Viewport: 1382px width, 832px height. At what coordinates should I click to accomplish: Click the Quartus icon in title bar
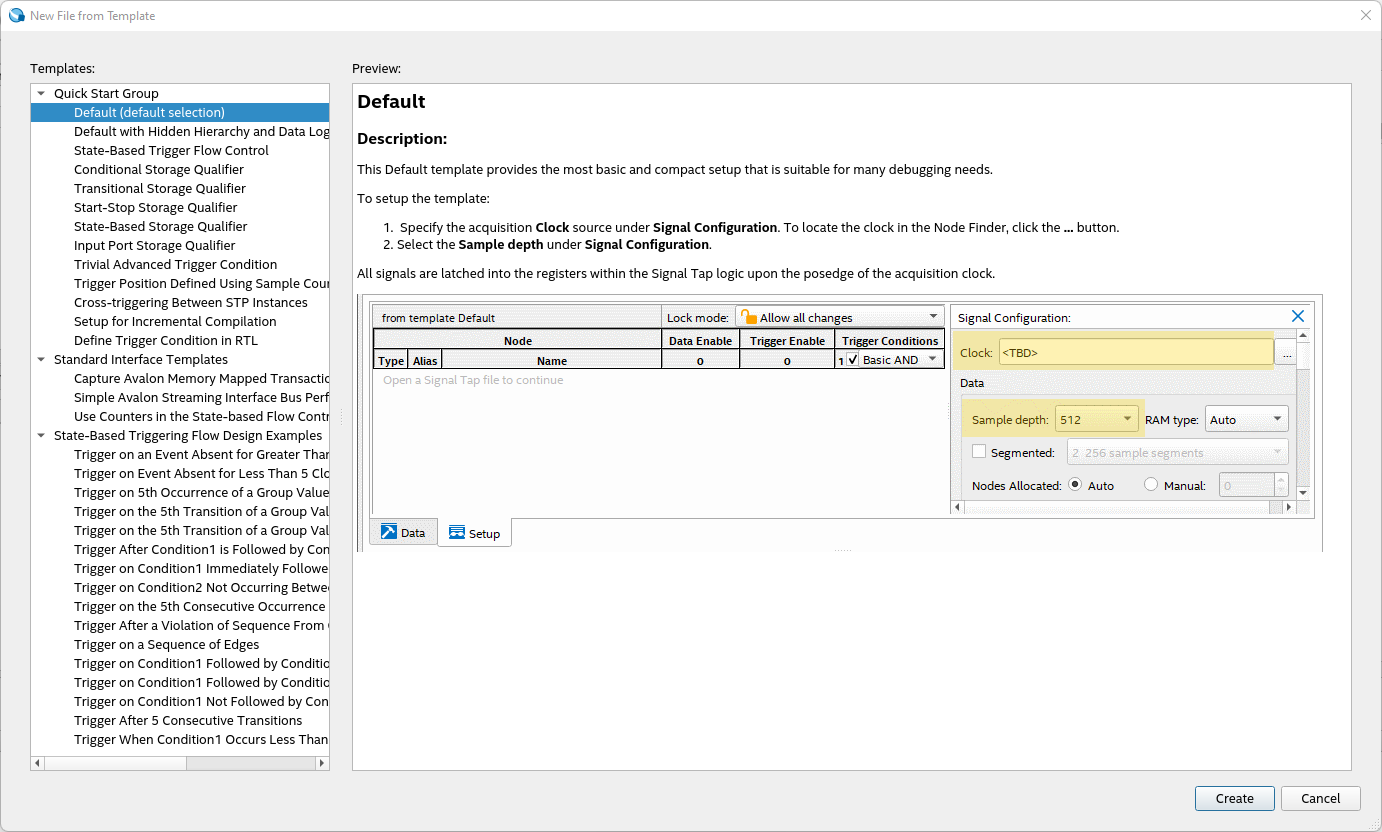[x=16, y=15]
